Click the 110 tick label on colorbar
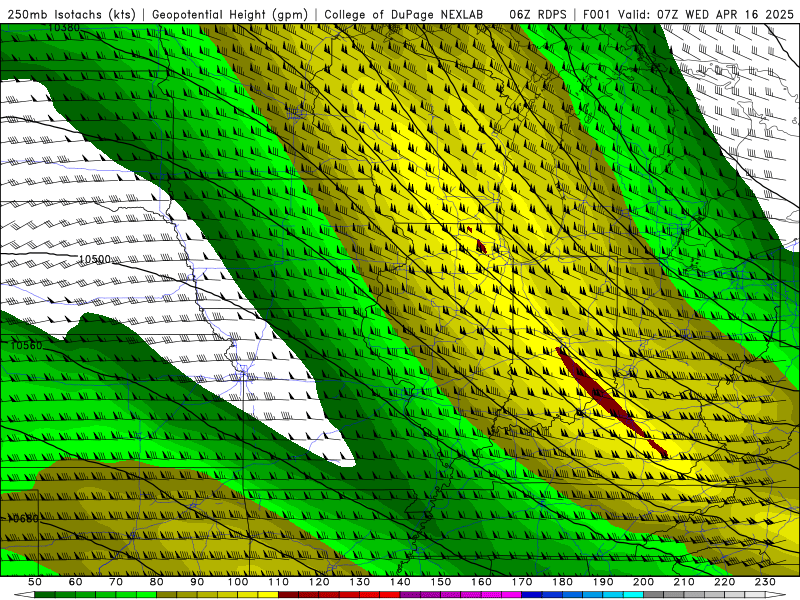This screenshot has width=800, height=600. [279, 582]
